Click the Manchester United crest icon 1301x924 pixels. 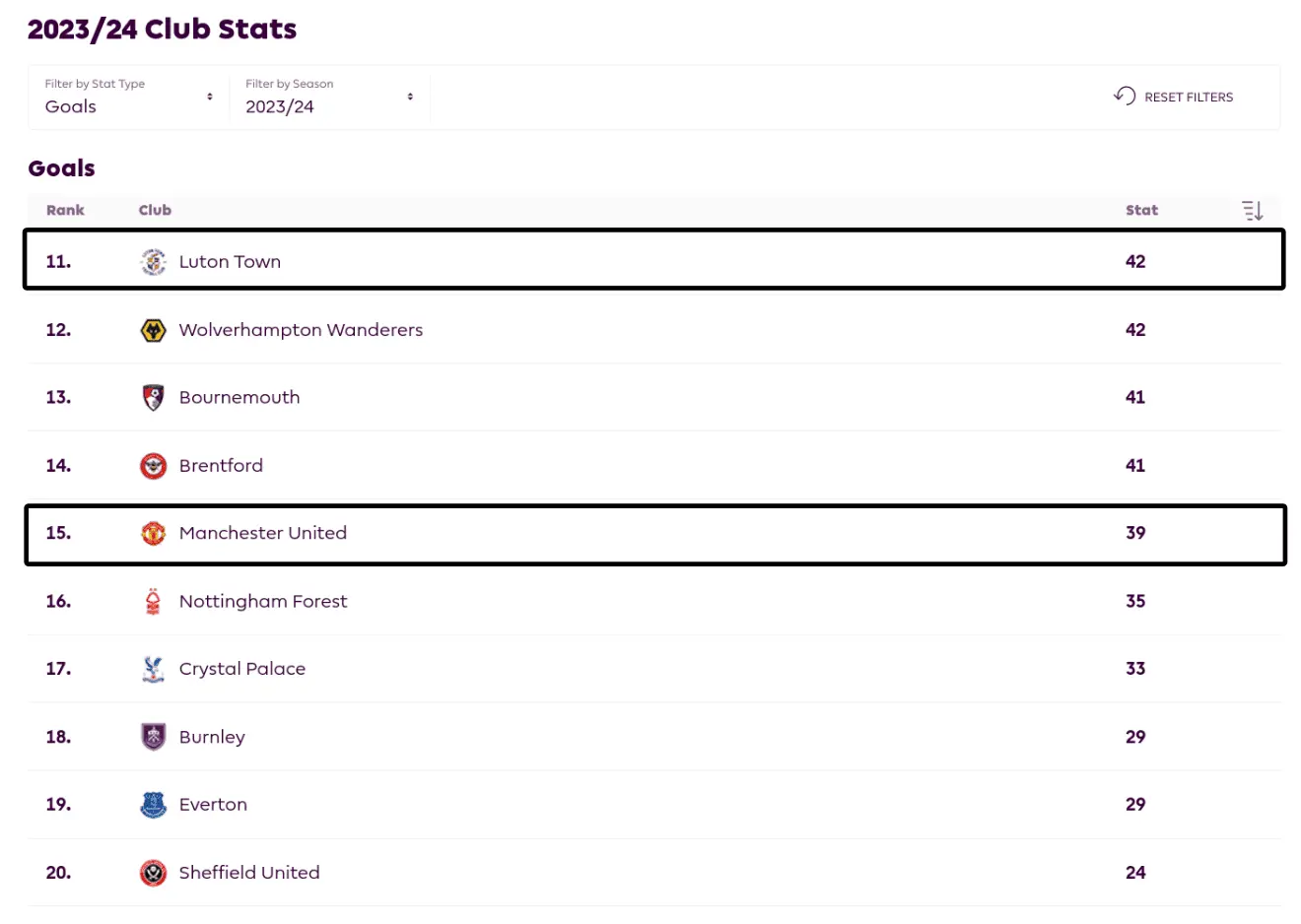coord(154,533)
